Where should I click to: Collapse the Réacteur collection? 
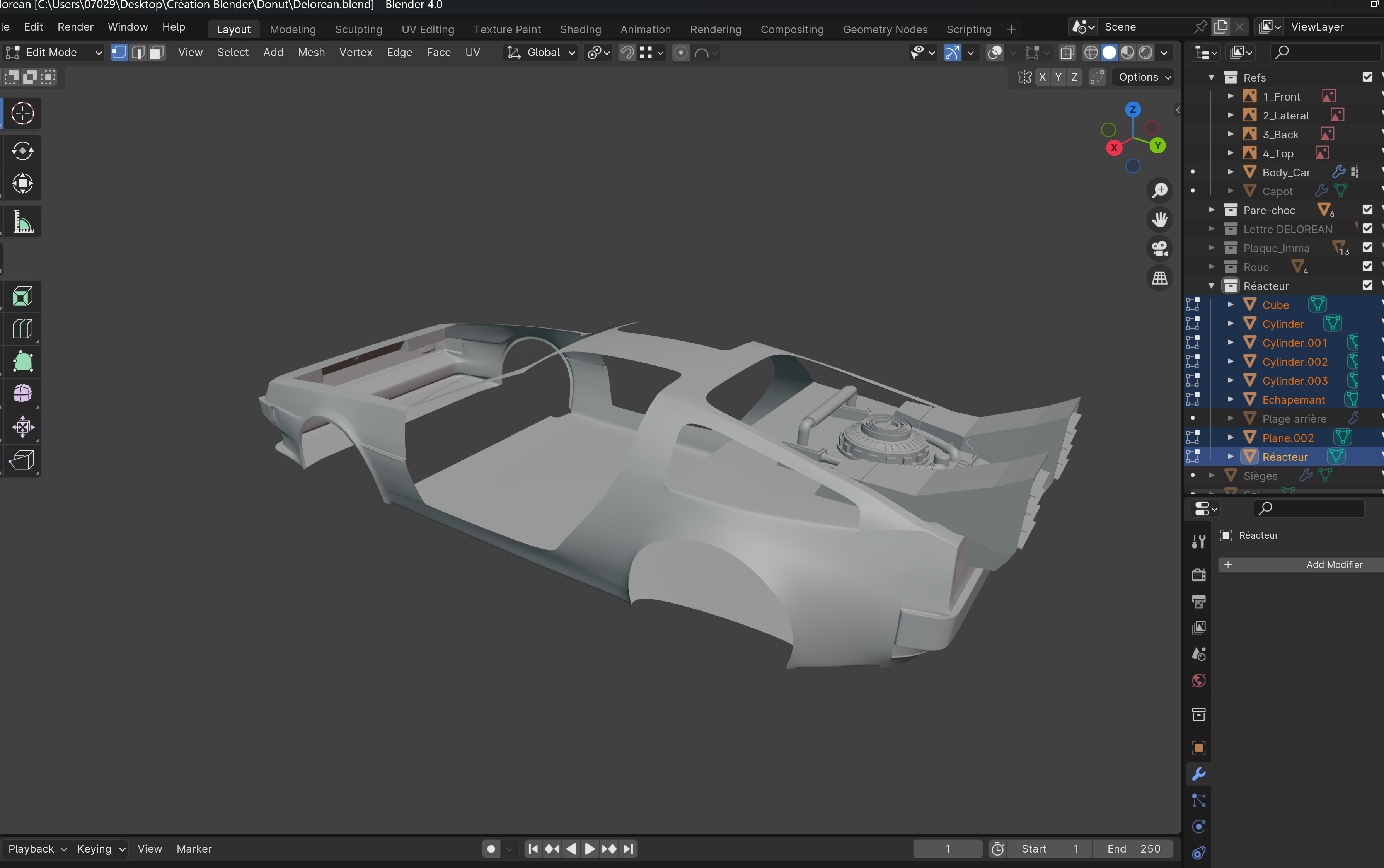tap(1211, 285)
